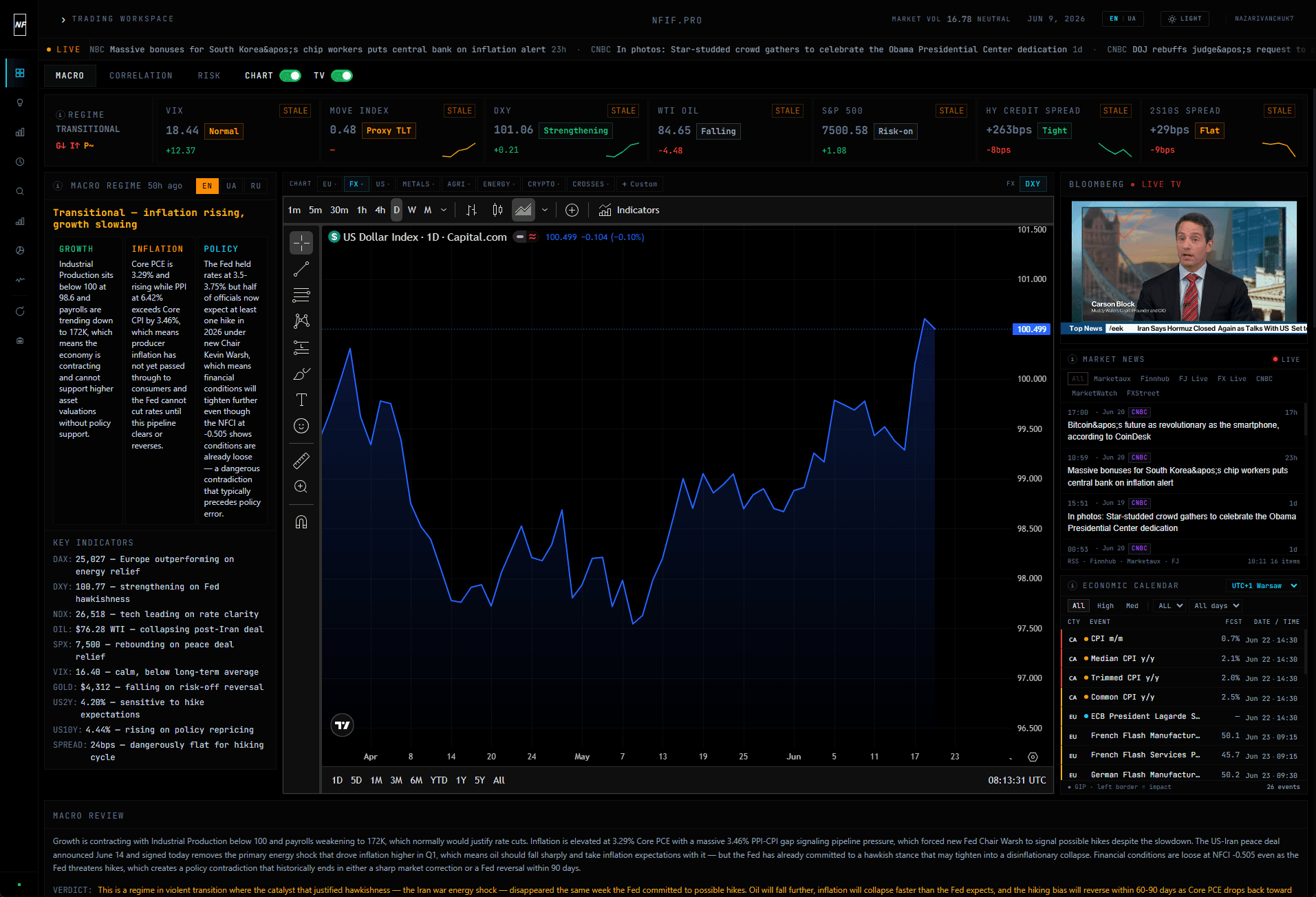Activate the zoom in tool
This screenshot has width=1316, height=897.
coord(301,486)
